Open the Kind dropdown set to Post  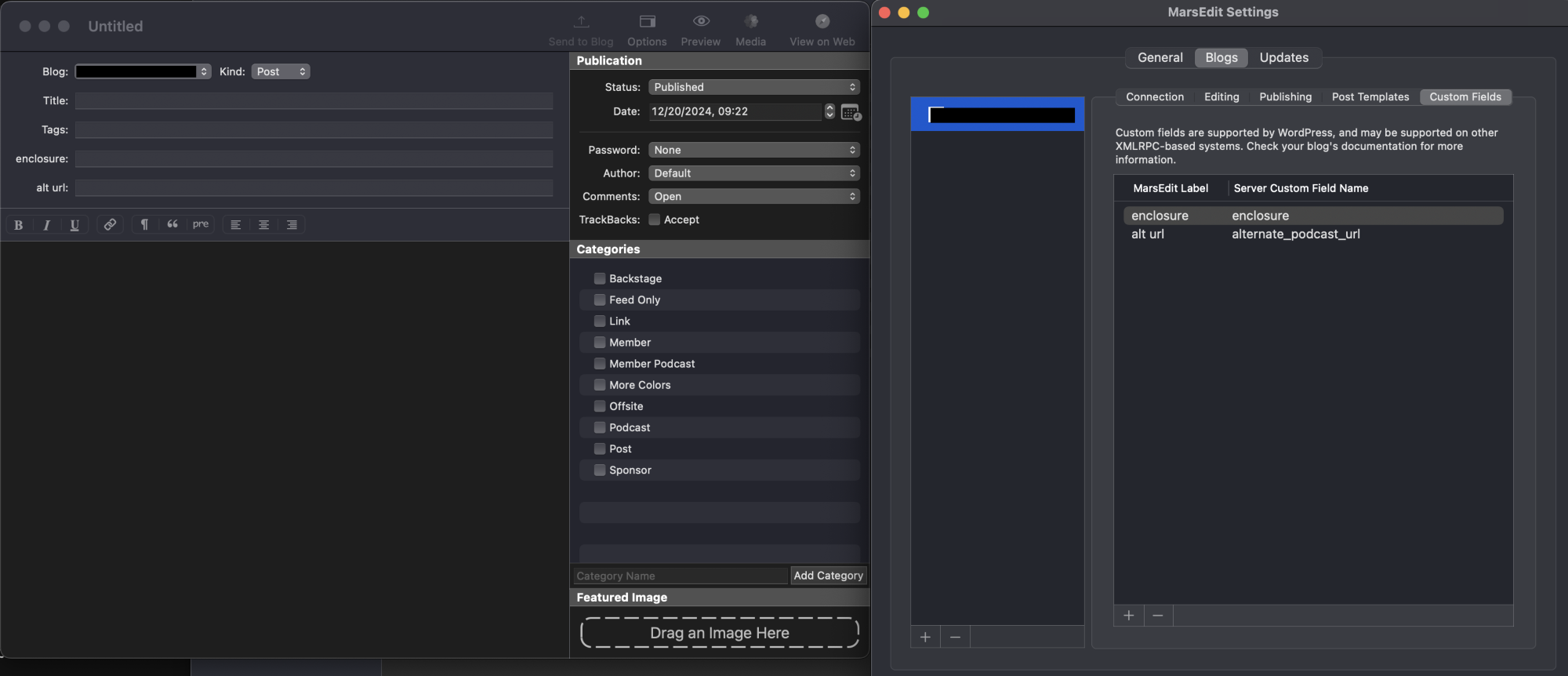[281, 71]
